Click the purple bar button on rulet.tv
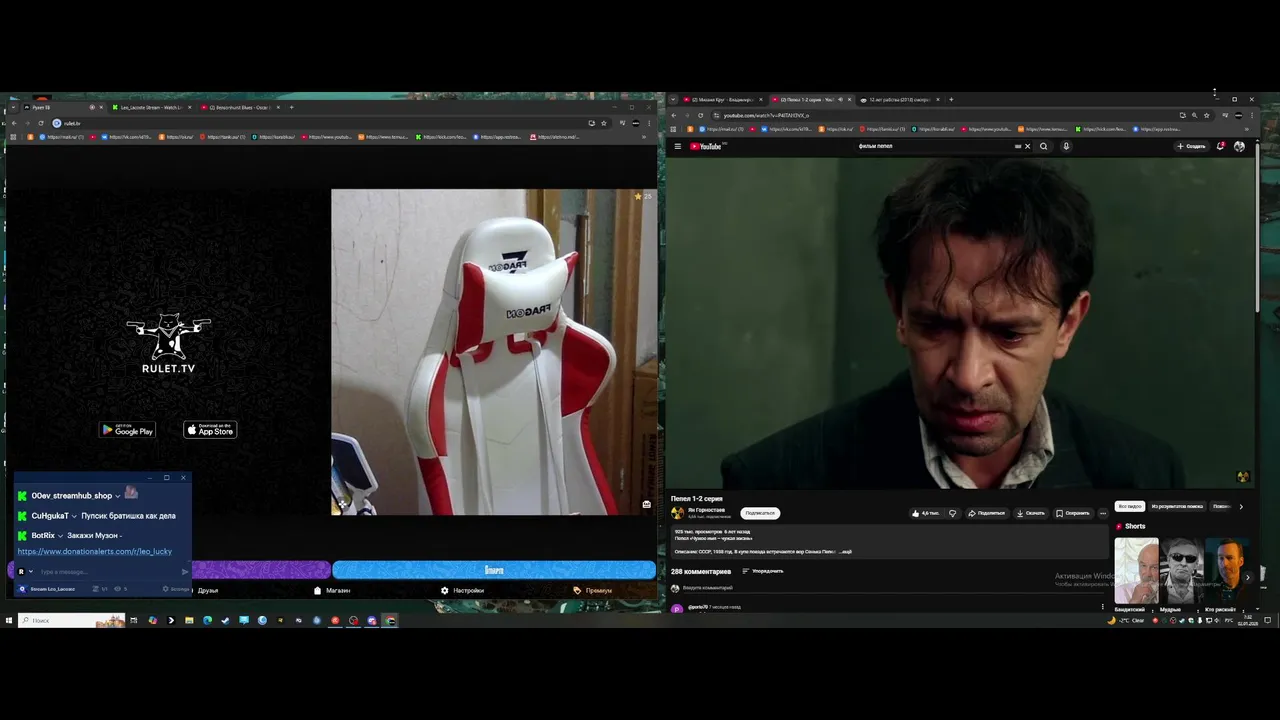1280x720 pixels. (x=261, y=570)
